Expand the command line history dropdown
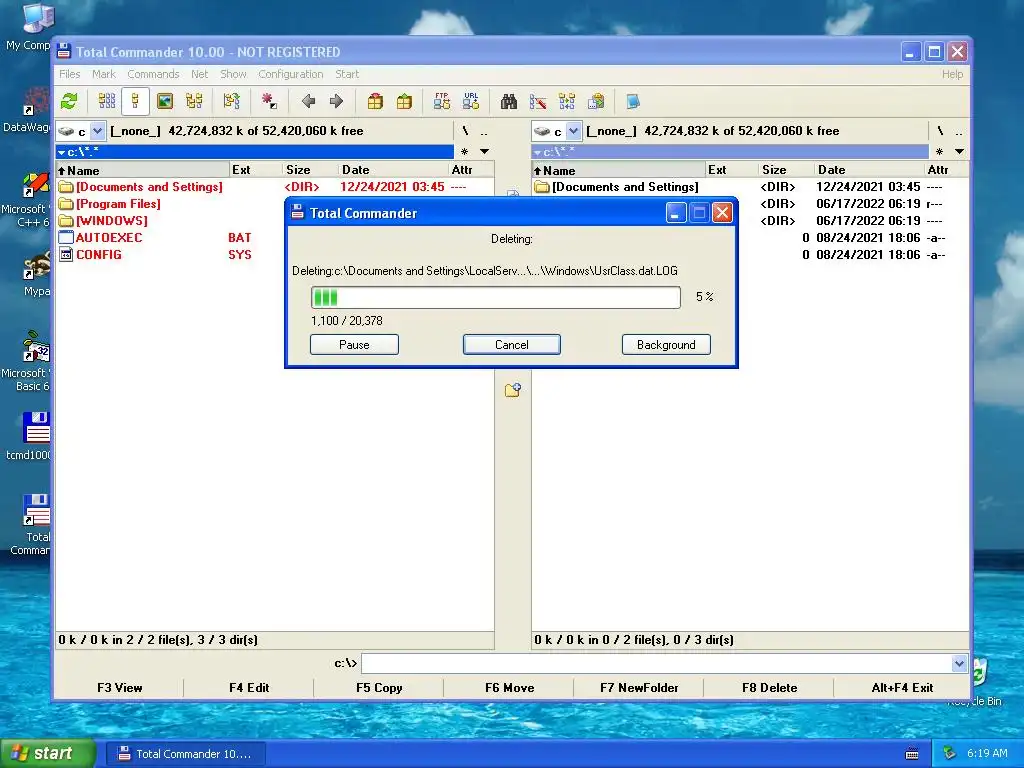1024x768 pixels. pos(959,664)
